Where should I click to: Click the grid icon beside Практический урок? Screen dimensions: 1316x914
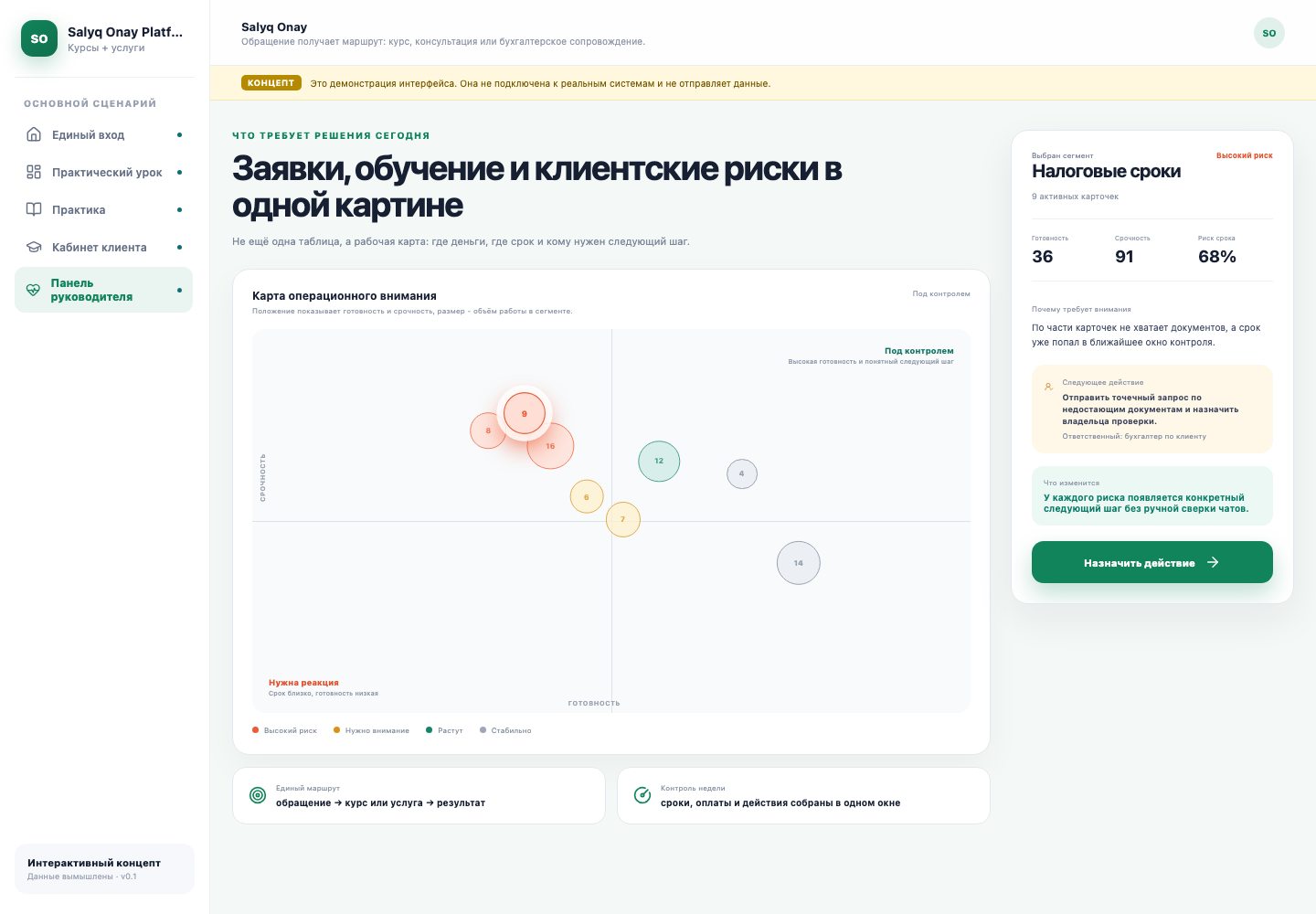pyautogui.click(x=34, y=172)
